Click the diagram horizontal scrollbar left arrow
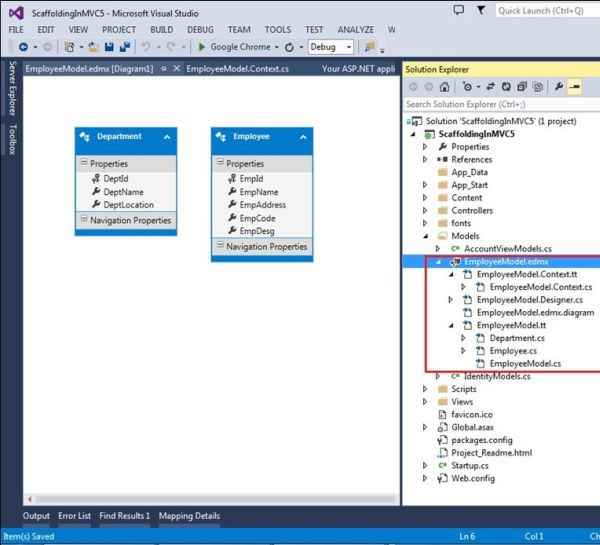The height and width of the screenshot is (545, 600). [30, 499]
